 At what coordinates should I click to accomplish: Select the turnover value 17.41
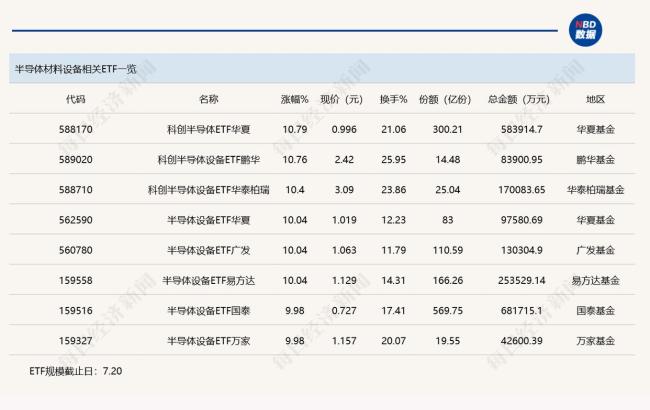click(x=393, y=311)
